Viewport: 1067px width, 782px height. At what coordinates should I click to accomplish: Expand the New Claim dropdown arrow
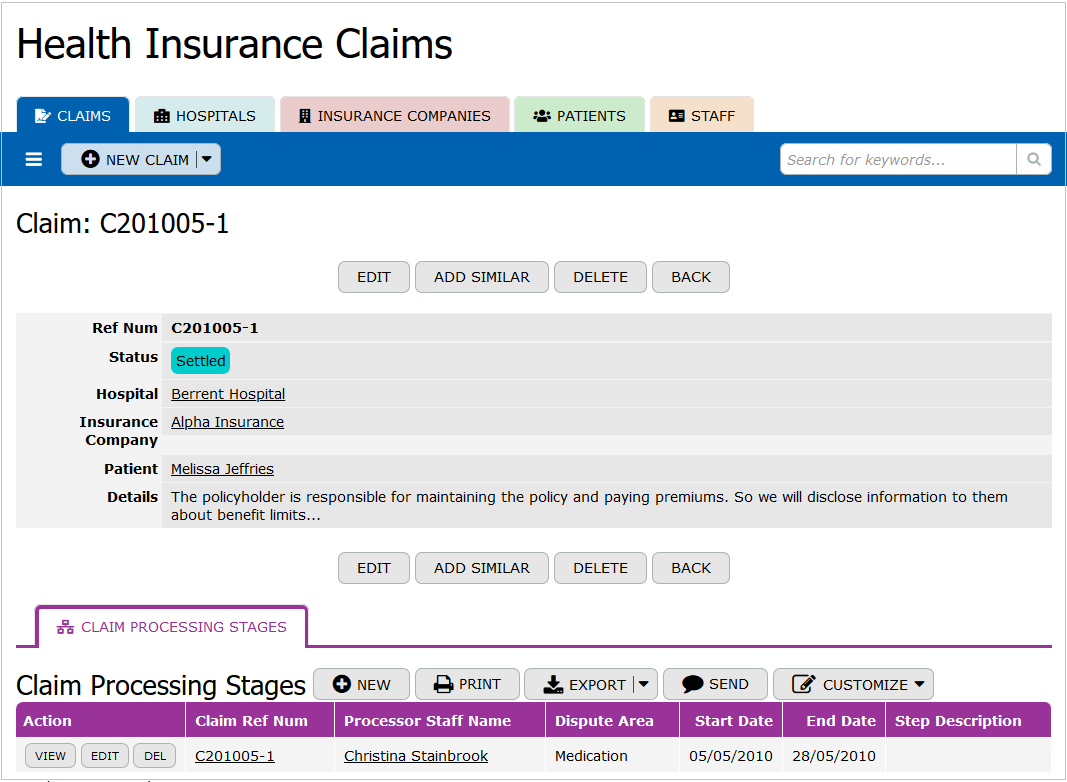(x=207, y=160)
